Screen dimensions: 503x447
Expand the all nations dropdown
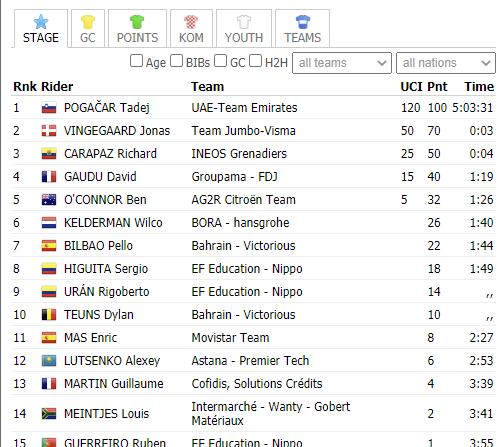tap(446, 63)
